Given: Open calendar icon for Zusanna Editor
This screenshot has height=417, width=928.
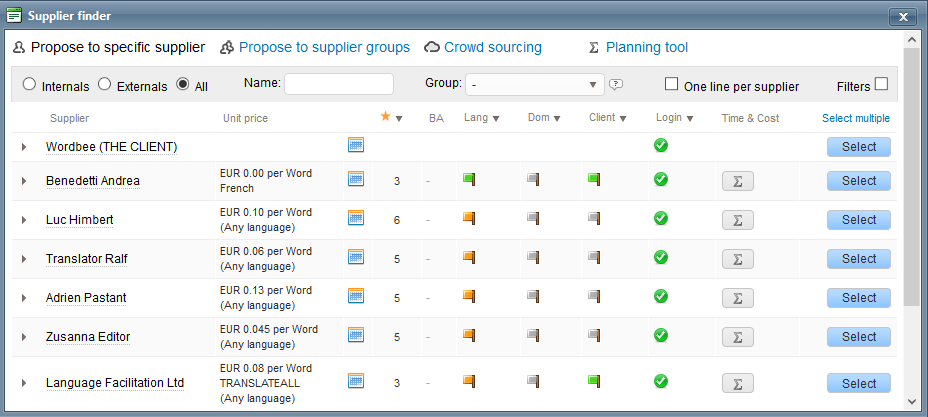Looking at the screenshot, I should click(x=355, y=335).
